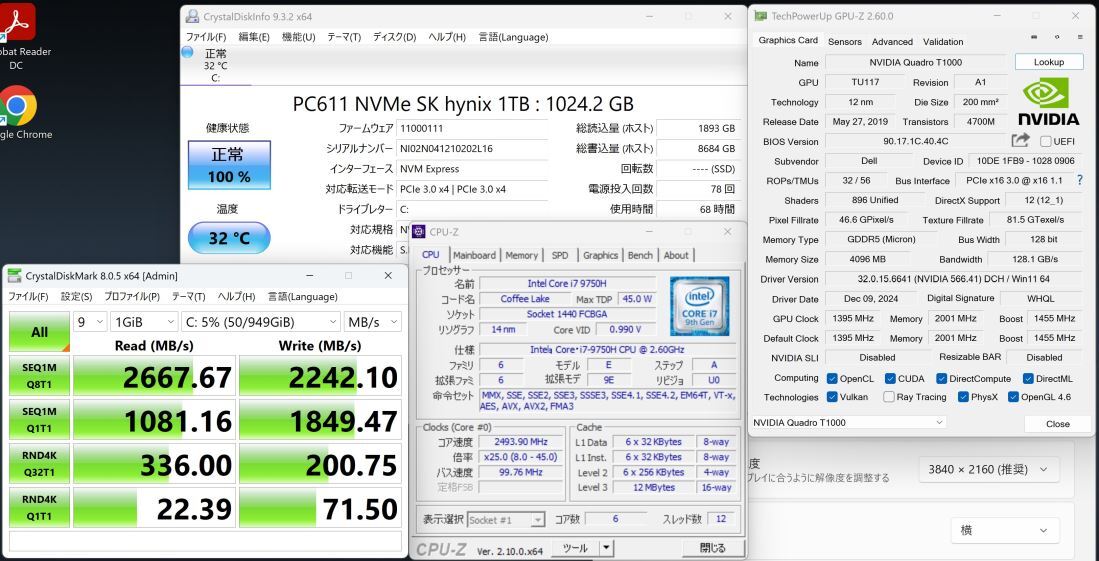Open the 3840 × 2160 resolution dropdown
The height and width of the screenshot is (561, 1099).
pyautogui.click(x=989, y=469)
